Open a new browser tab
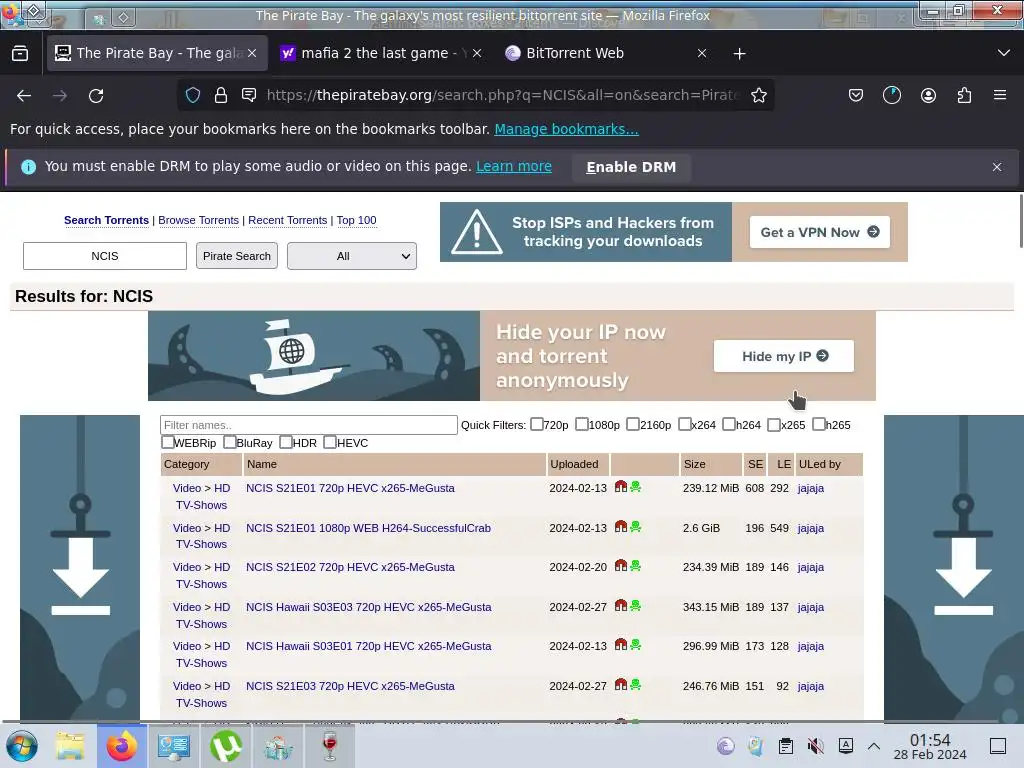Viewport: 1024px width, 768px height. 739,54
